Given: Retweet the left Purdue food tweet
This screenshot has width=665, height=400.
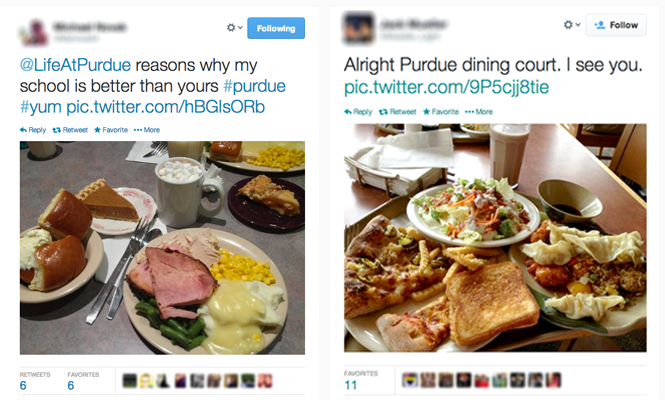Looking at the screenshot, I should pyautogui.click(x=70, y=130).
